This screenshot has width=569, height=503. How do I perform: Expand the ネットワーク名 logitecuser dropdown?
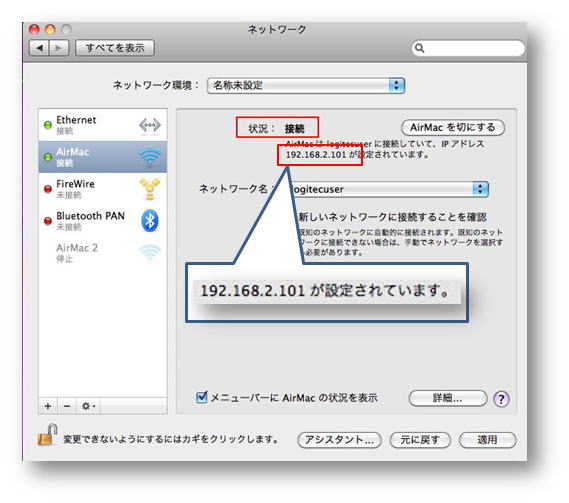point(389,189)
